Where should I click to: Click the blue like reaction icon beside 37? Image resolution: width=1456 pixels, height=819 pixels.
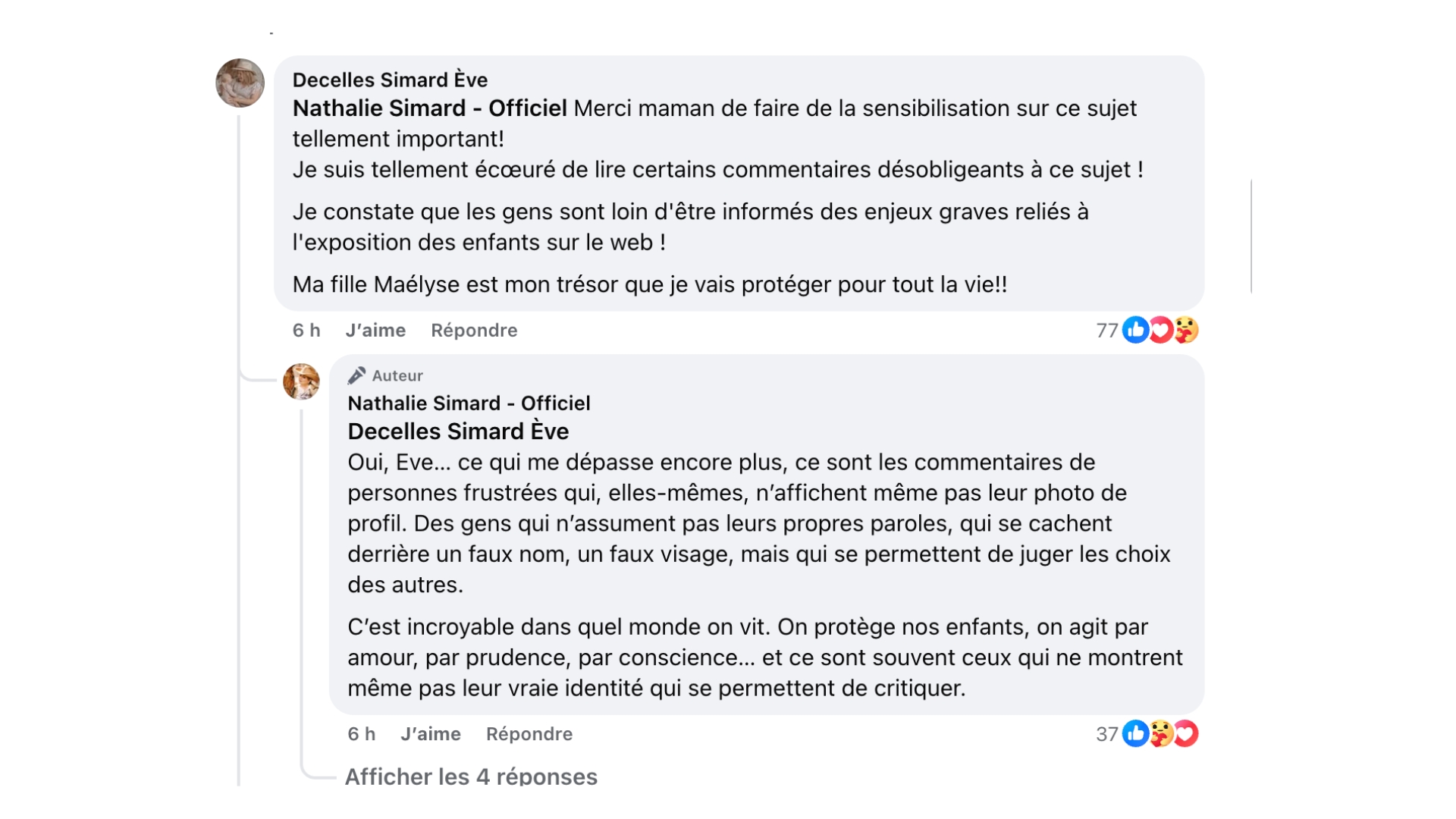1135,733
